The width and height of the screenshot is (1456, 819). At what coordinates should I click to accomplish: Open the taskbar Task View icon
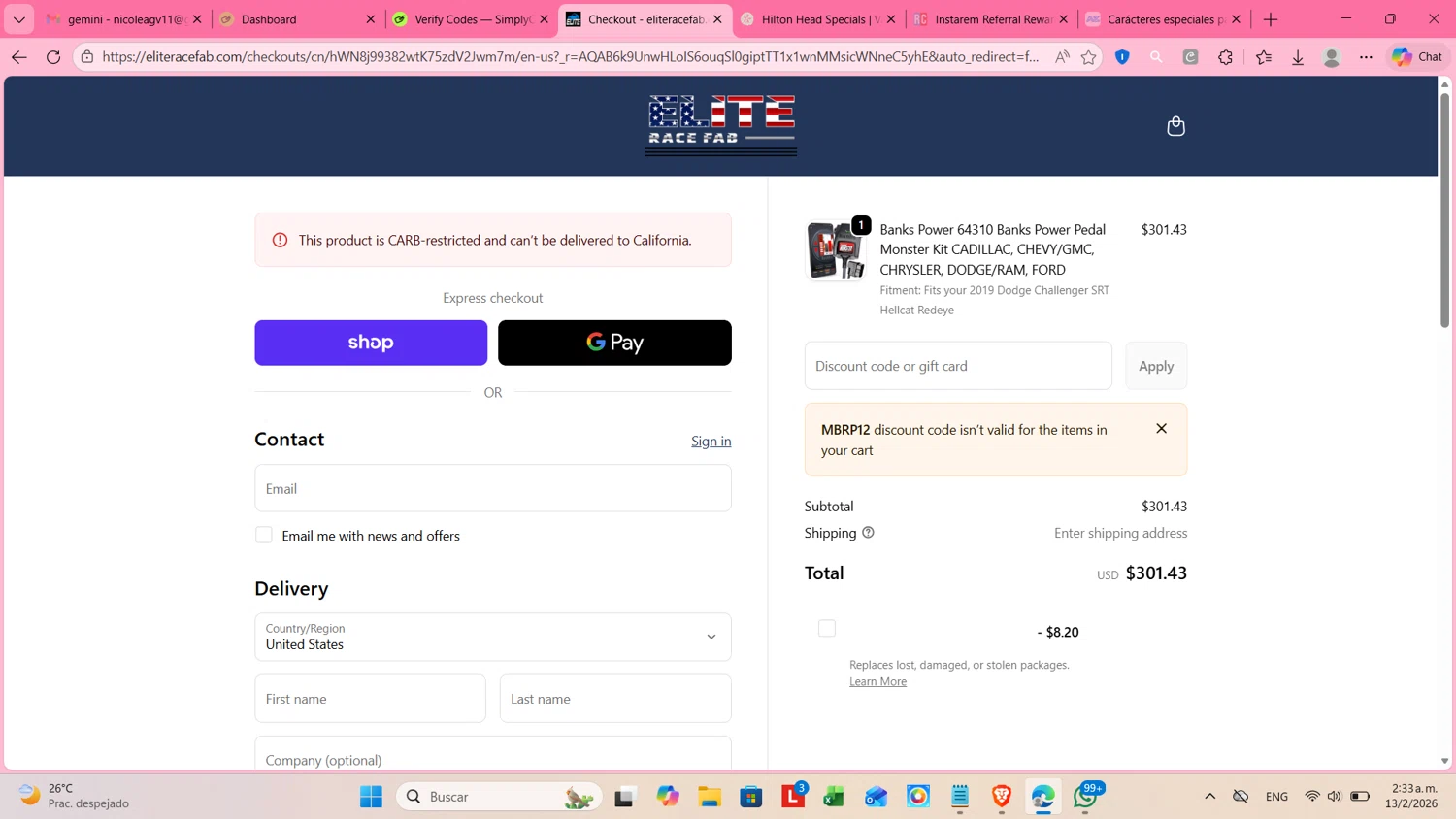click(624, 797)
